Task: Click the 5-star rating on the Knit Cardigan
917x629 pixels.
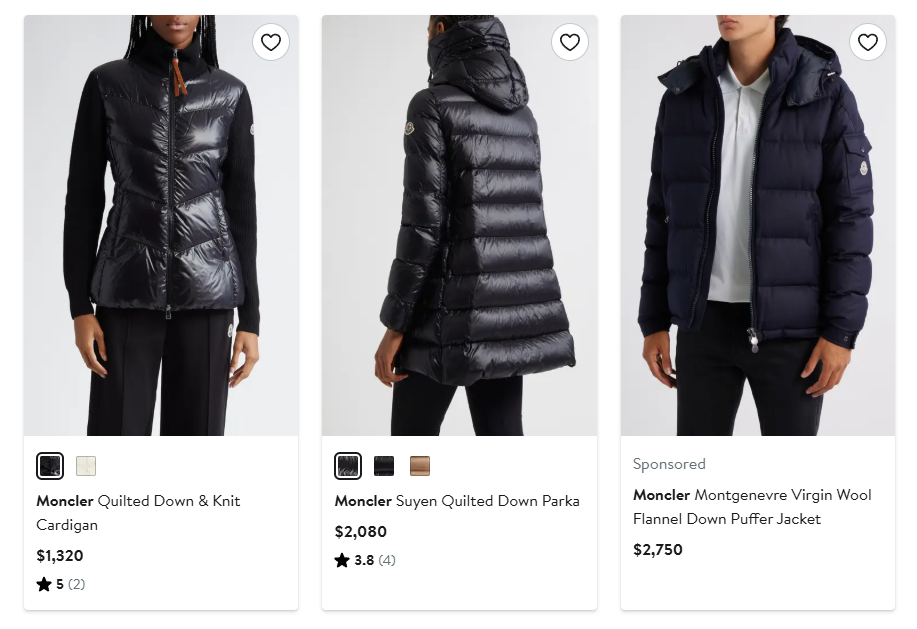Action: pyautogui.click(x=61, y=584)
